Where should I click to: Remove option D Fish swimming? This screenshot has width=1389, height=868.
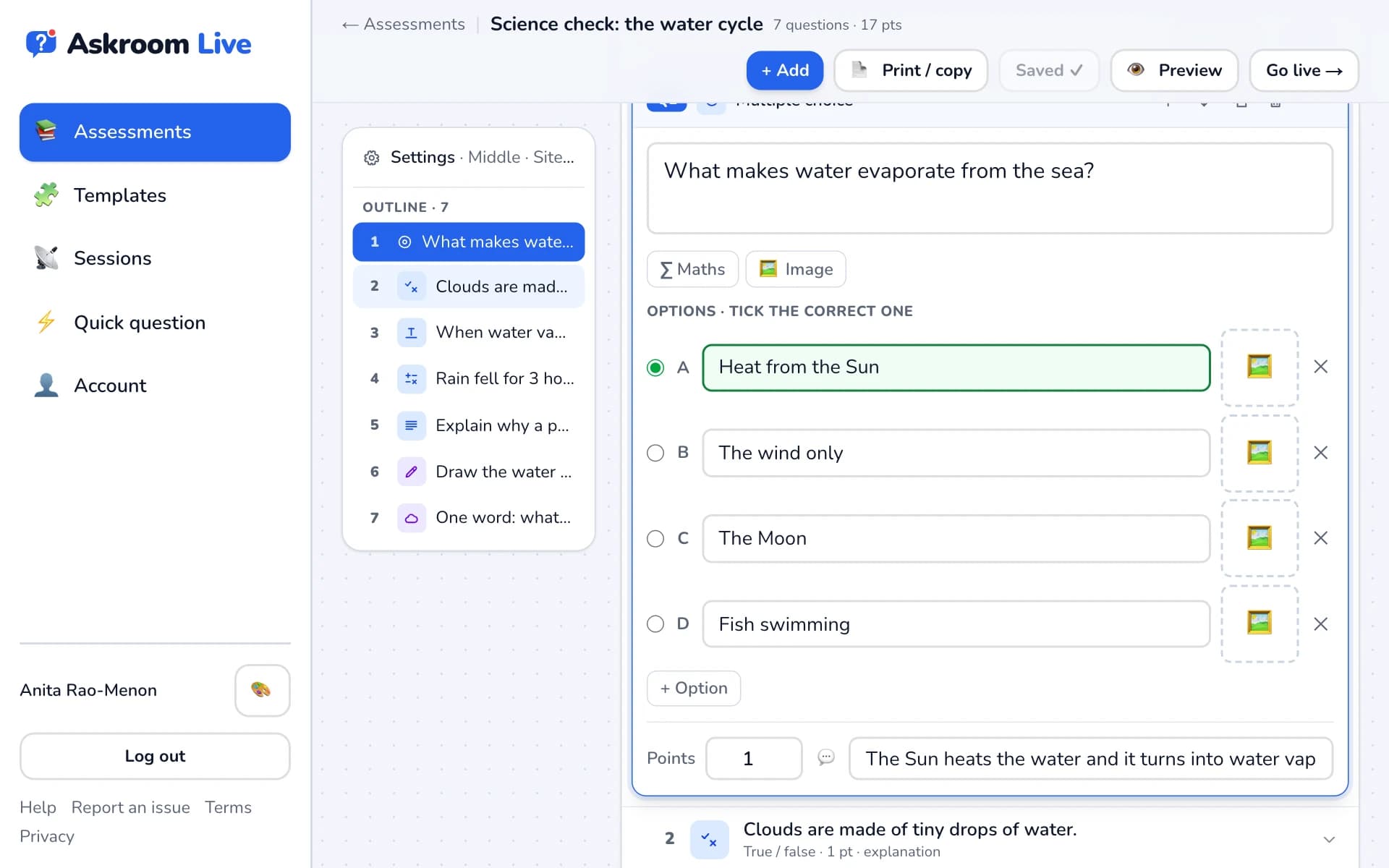[1320, 624]
